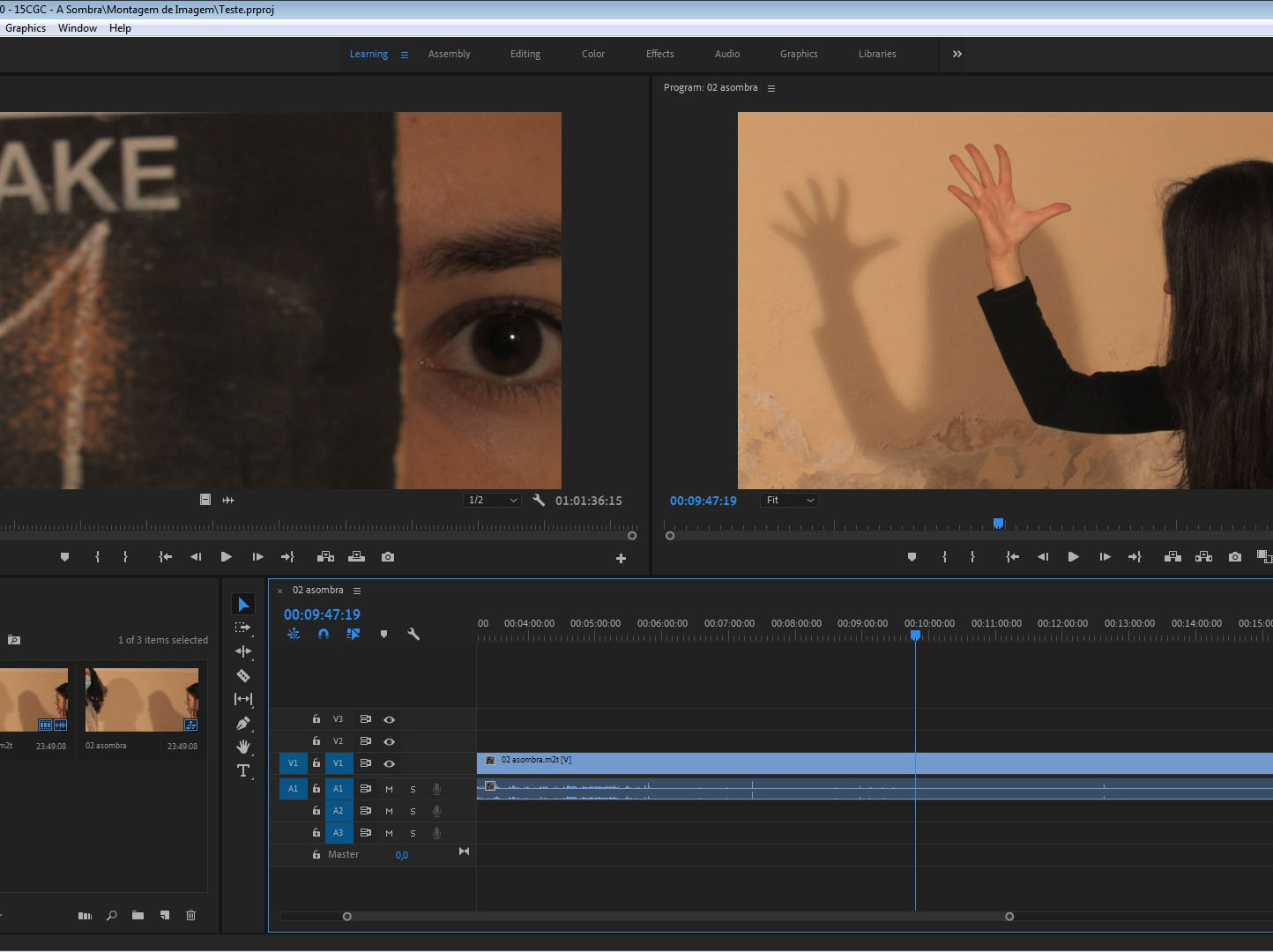1273x952 pixels.
Task: Export frame from Program monitor camera icon
Action: click(x=1234, y=557)
